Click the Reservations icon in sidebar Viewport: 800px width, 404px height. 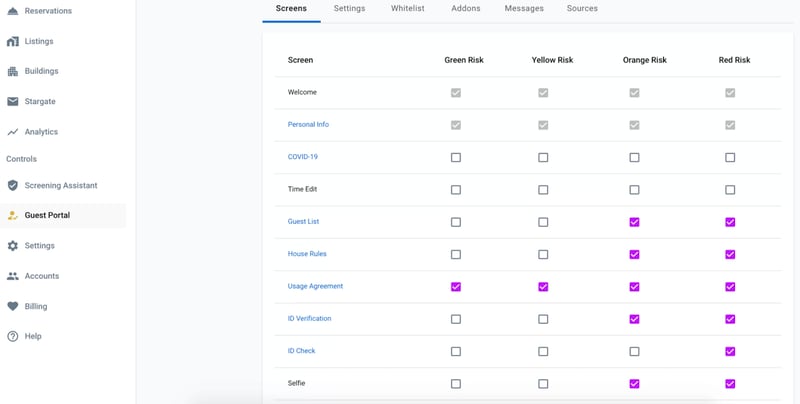click(x=13, y=10)
